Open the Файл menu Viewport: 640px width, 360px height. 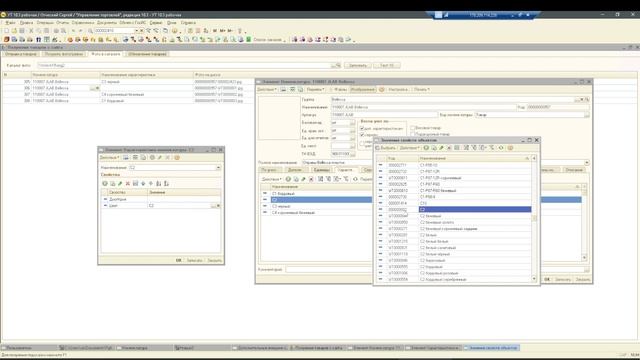tap(11, 23)
